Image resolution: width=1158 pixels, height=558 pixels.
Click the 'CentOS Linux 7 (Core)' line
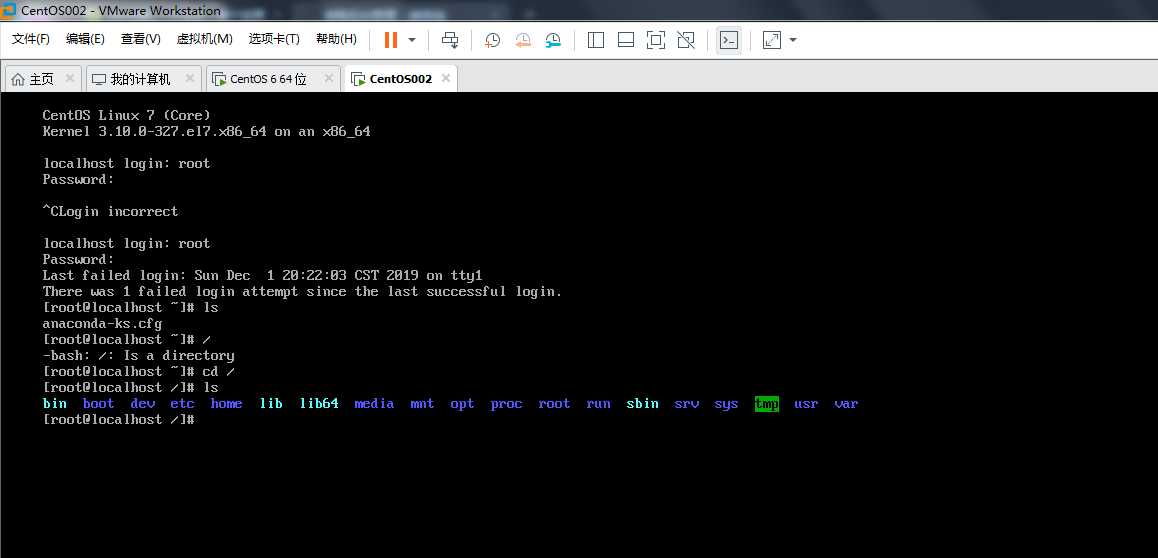coord(126,115)
